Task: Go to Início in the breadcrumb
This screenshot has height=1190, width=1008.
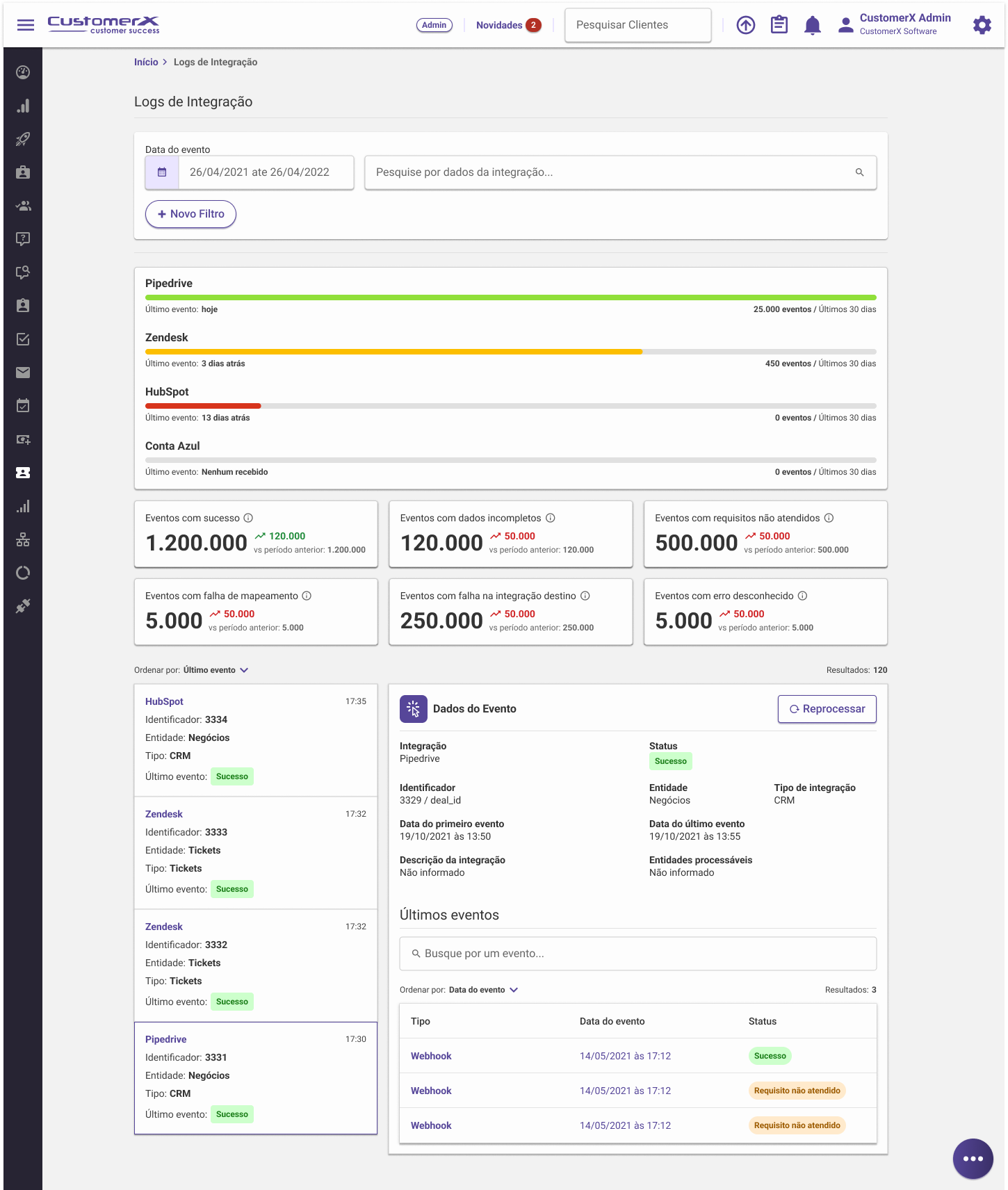Action: [x=146, y=62]
